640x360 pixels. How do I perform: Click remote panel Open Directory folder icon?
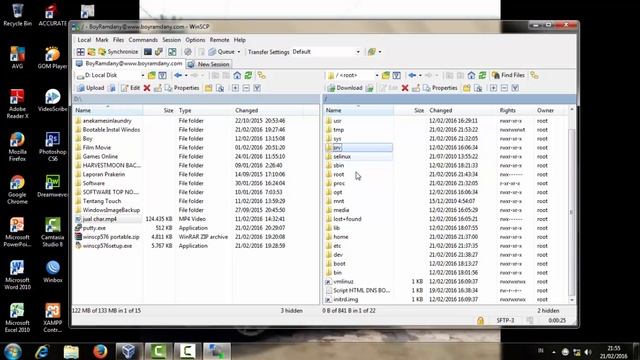coord(386,75)
